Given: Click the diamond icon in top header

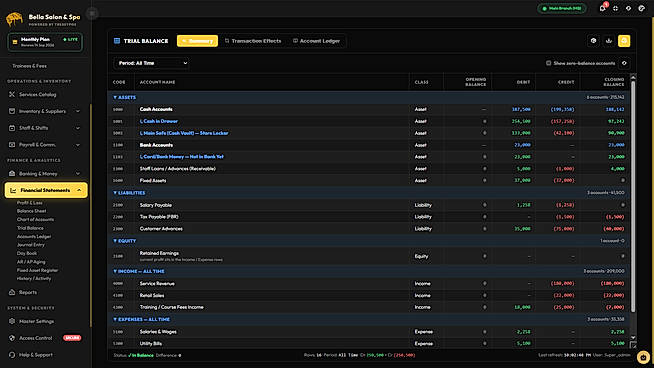Looking at the screenshot, I should tap(629, 8).
